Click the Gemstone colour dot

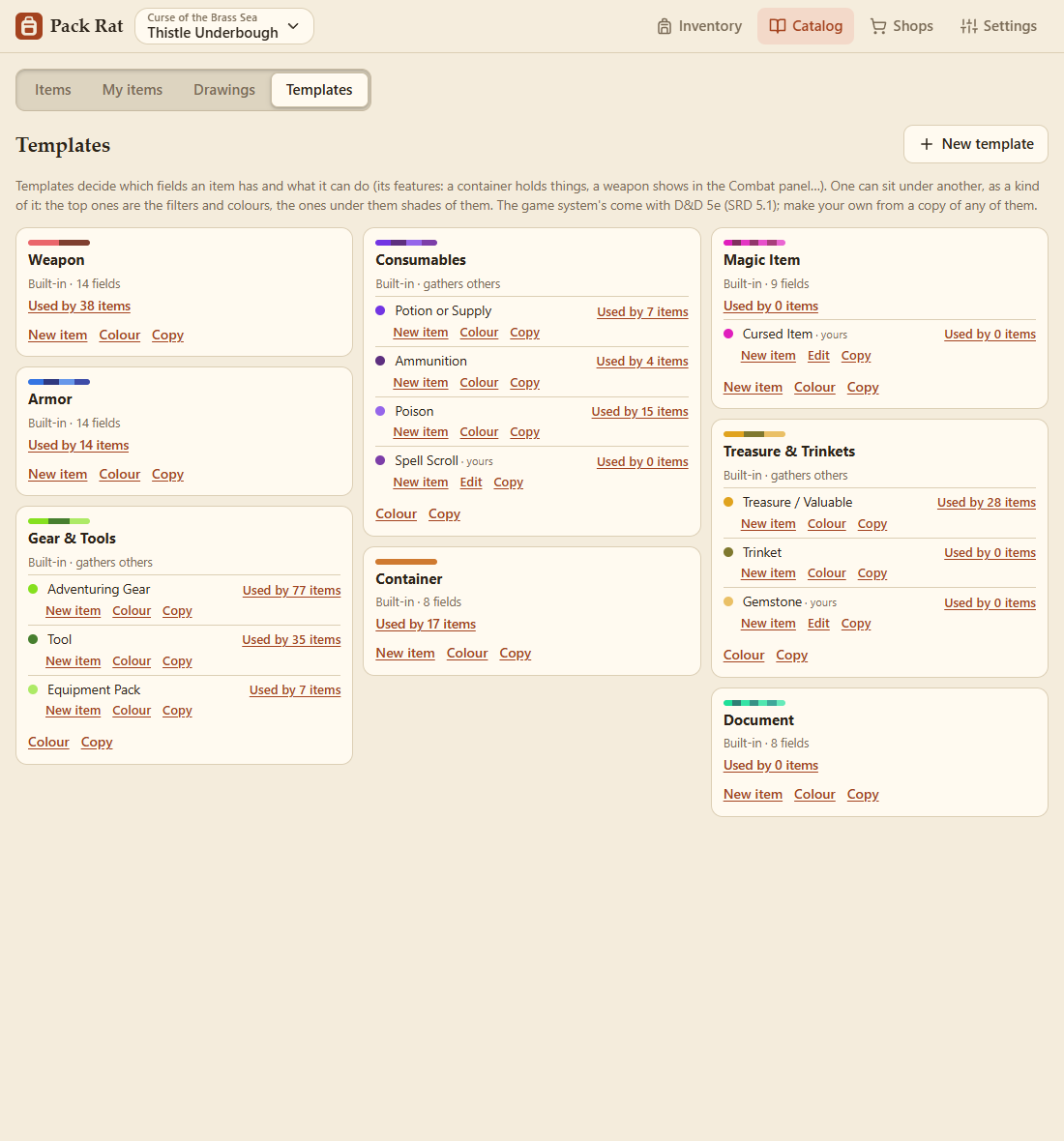[727, 601]
